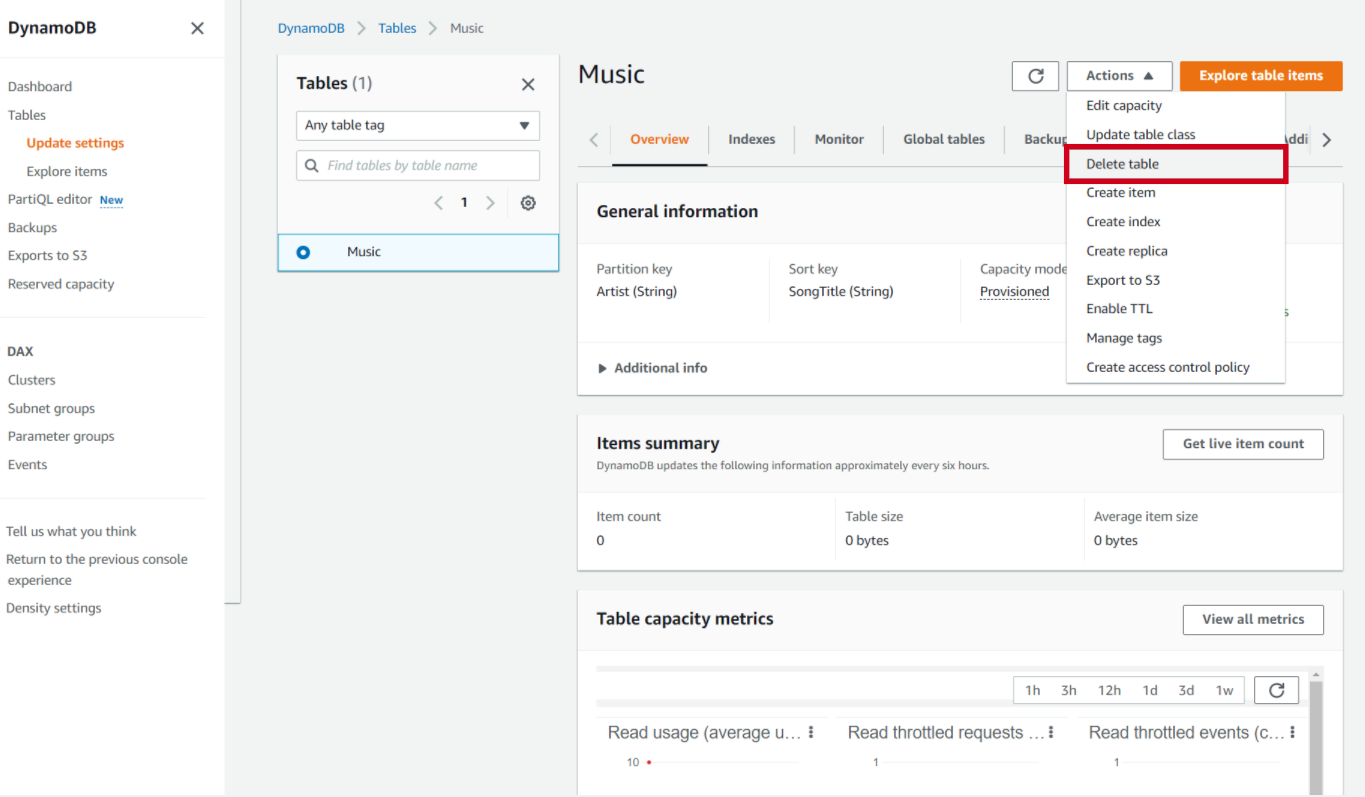
Task: Open PartiQL editor in sidebar
Action: tap(50, 199)
